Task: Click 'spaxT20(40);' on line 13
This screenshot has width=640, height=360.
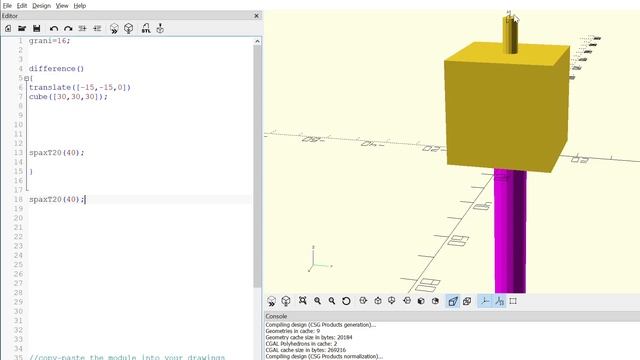Action: pos(56,153)
